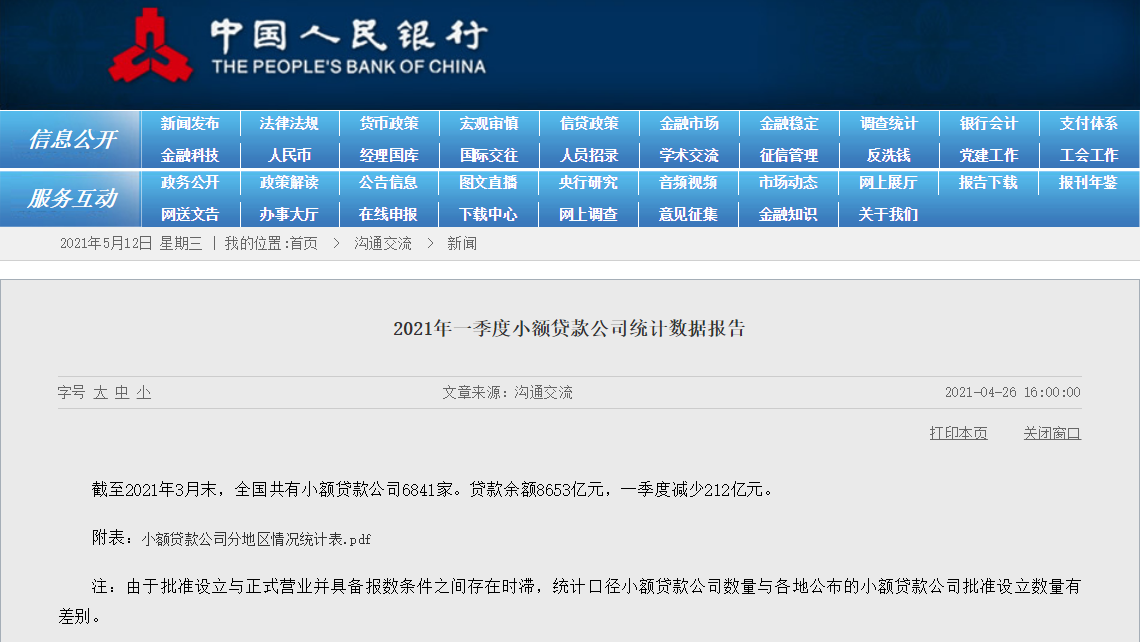This screenshot has width=1141, height=642.
Task: Select 音频视频 navigation item
Action: click(x=688, y=183)
